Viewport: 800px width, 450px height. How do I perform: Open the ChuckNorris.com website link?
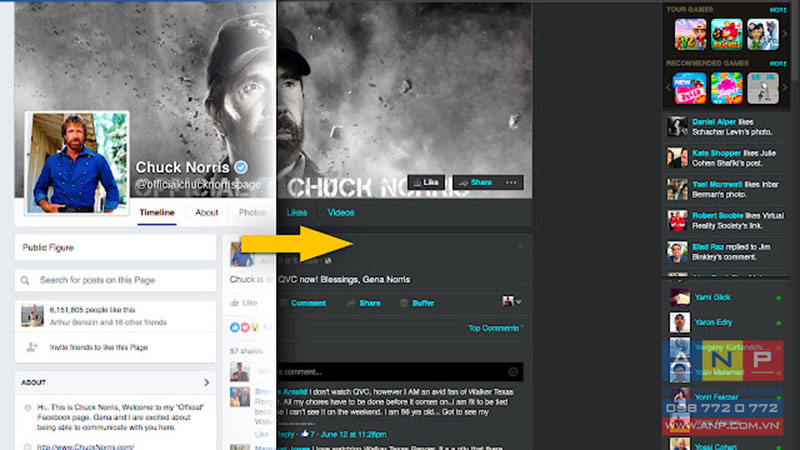coord(85,446)
